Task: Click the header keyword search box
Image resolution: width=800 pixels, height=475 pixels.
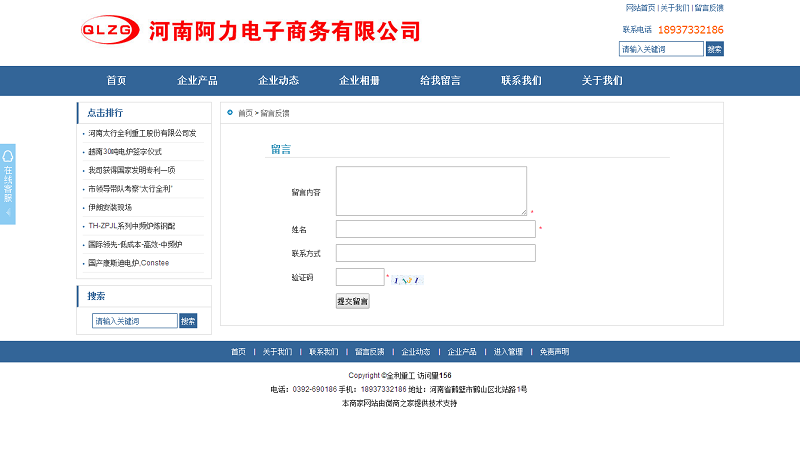Action: [x=661, y=49]
